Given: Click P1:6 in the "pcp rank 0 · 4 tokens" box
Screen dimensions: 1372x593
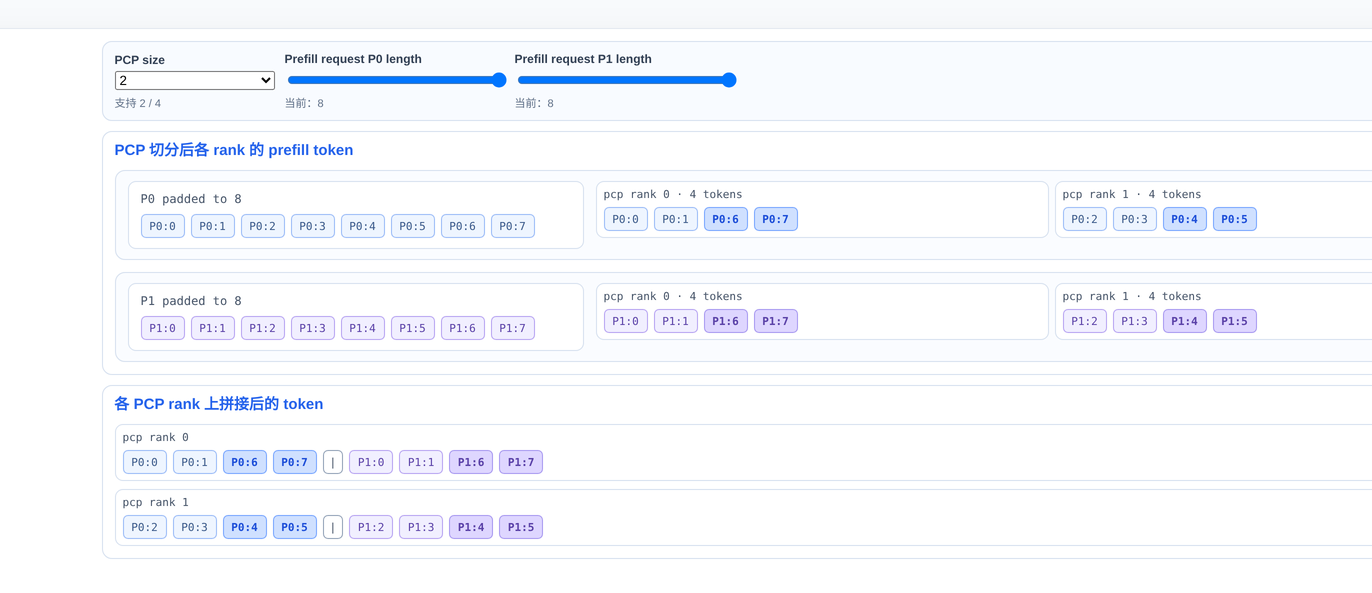Looking at the screenshot, I should click(726, 321).
